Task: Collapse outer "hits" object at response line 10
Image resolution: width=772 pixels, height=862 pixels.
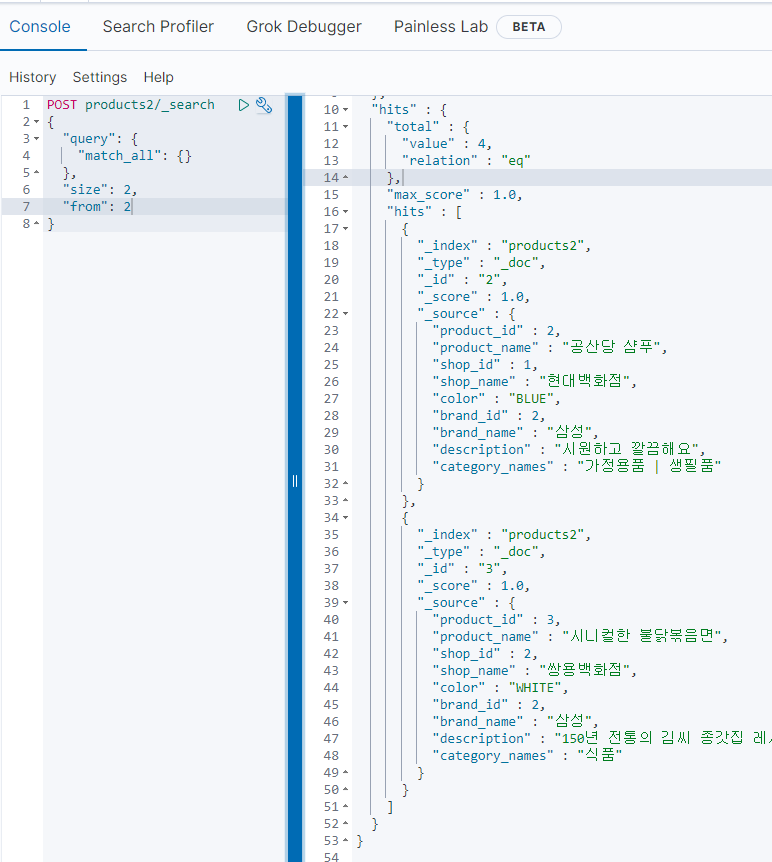Action: click(346, 110)
